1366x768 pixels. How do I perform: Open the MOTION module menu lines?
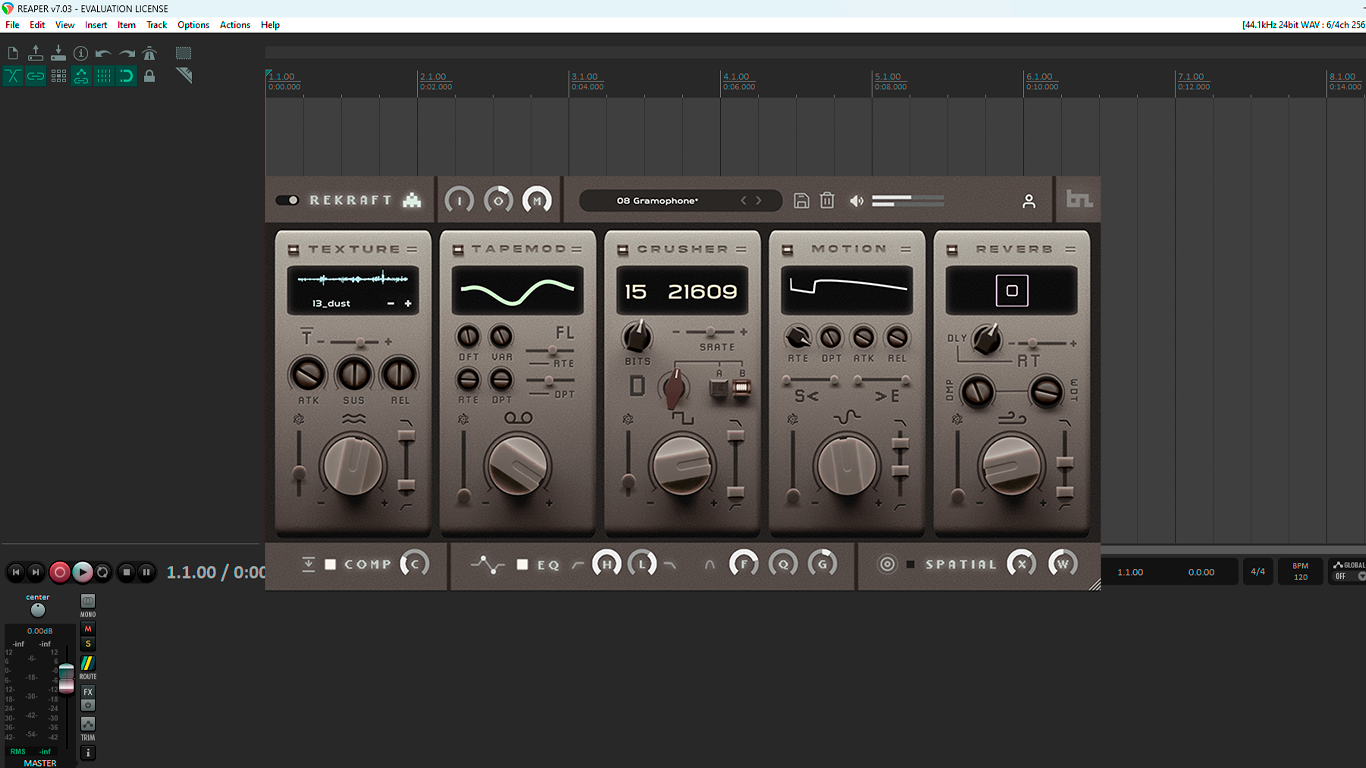(x=906, y=249)
